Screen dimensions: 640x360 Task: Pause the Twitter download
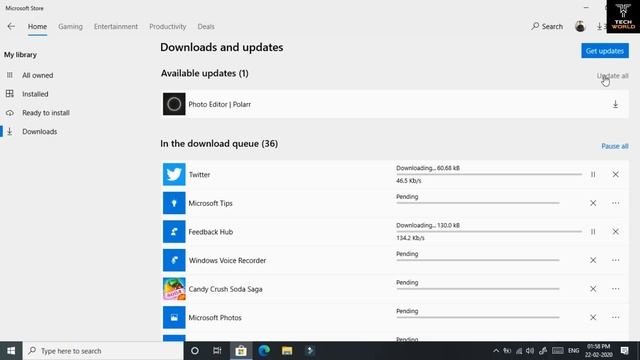pos(593,174)
